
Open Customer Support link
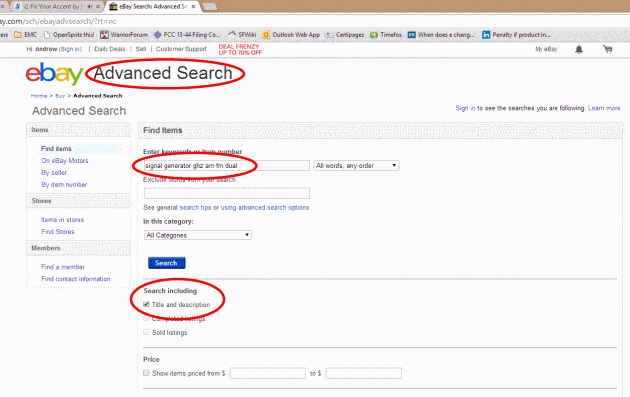click(x=181, y=49)
